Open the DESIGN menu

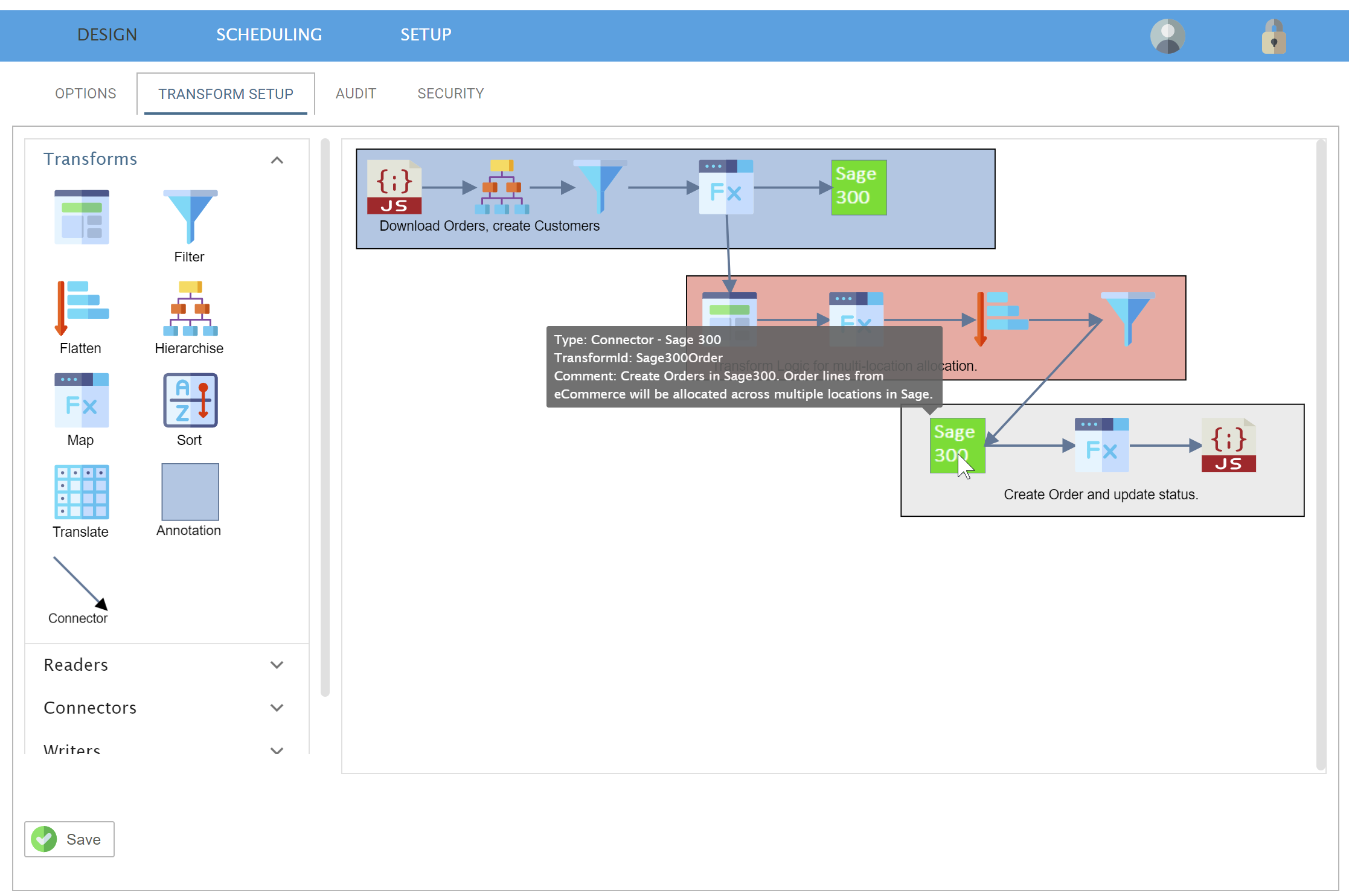107,34
